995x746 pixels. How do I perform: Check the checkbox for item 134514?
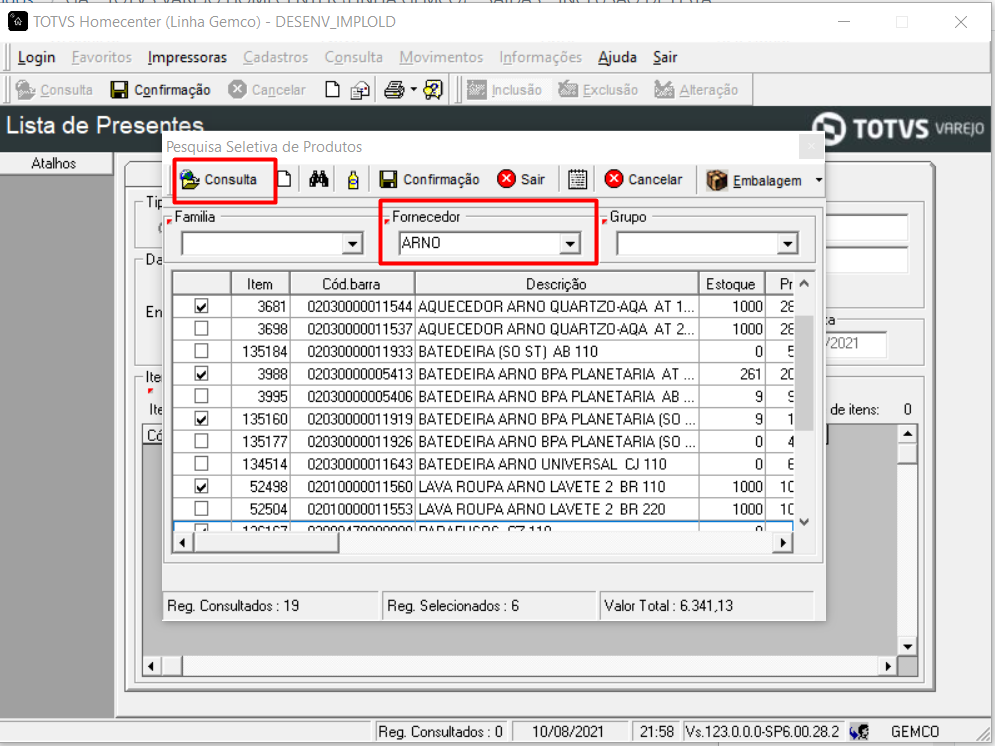tap(201, 464)
